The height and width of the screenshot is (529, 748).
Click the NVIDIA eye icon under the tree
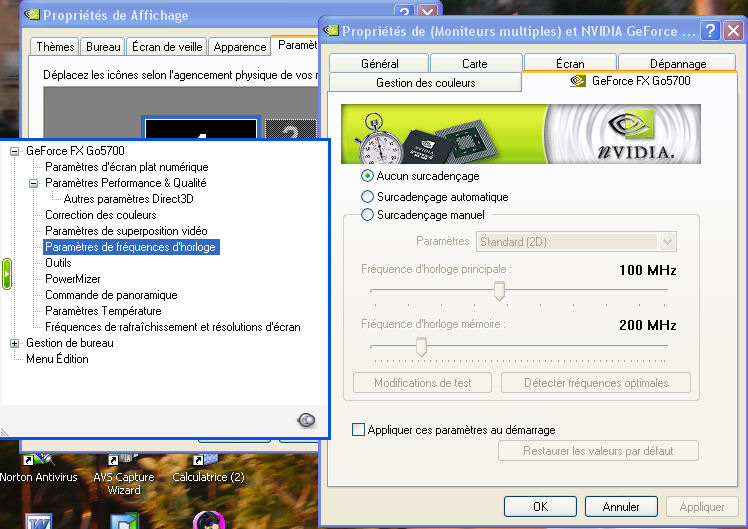306,420
